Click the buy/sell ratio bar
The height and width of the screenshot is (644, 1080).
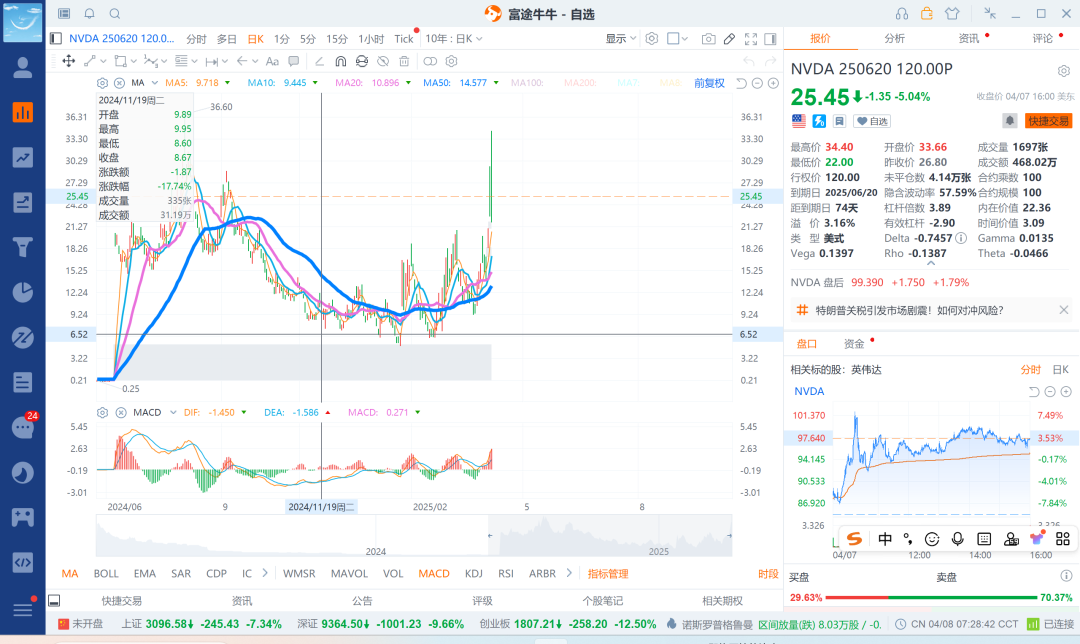coord(931,598)
